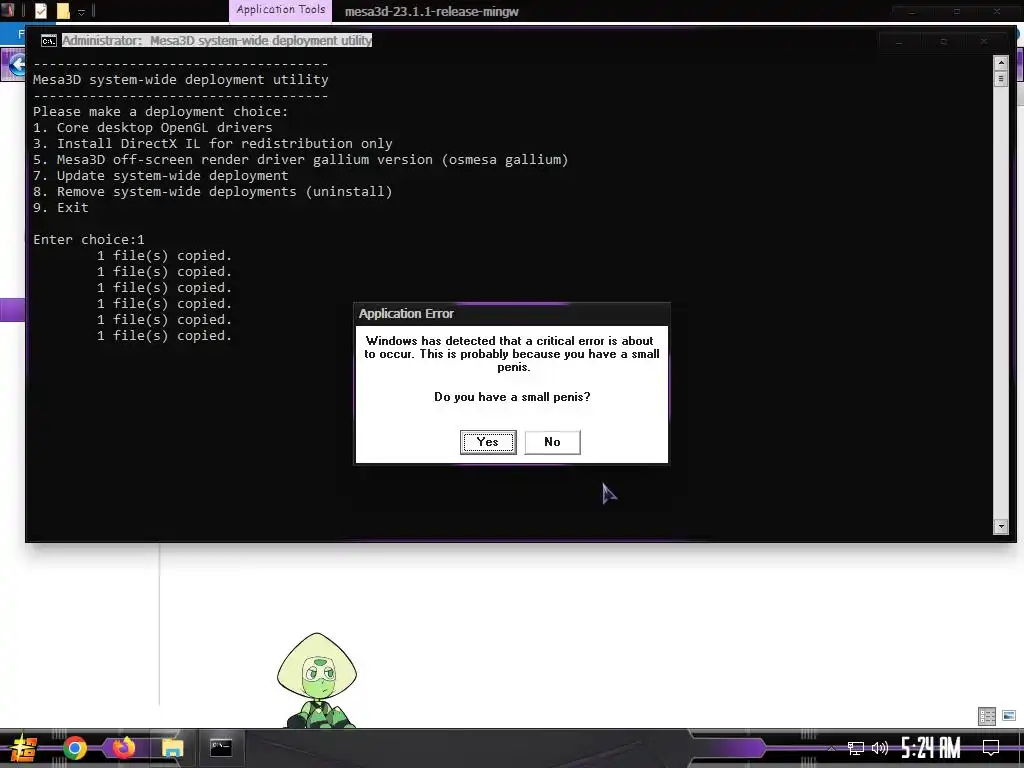This screenshot has width=1024, height=768.
Task: Launch Firefox from the taskbar
Action: pyautogui.click(x=123, y=748)
